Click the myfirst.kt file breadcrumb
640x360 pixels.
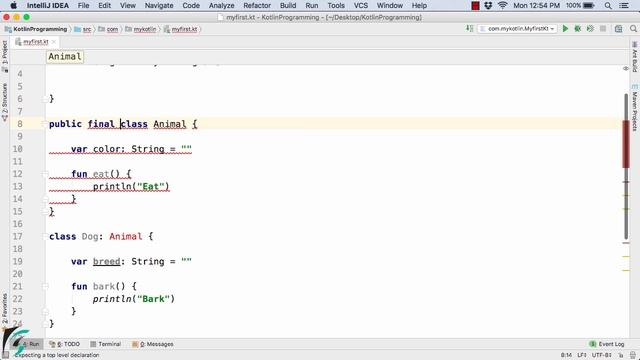click(x=181, y=29)
